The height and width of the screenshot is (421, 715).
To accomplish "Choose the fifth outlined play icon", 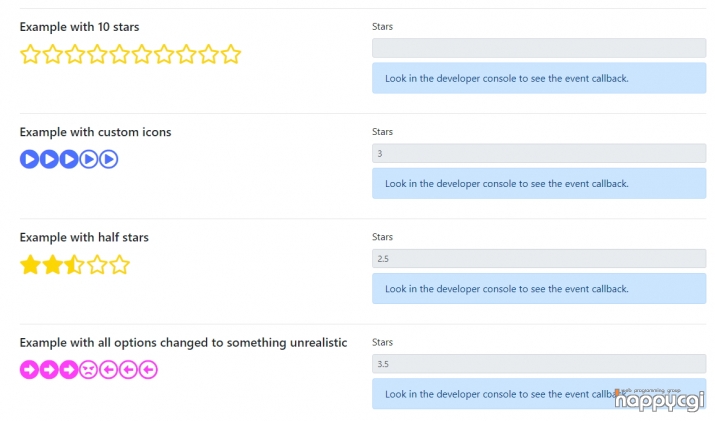I will click(x=109, y=159).
